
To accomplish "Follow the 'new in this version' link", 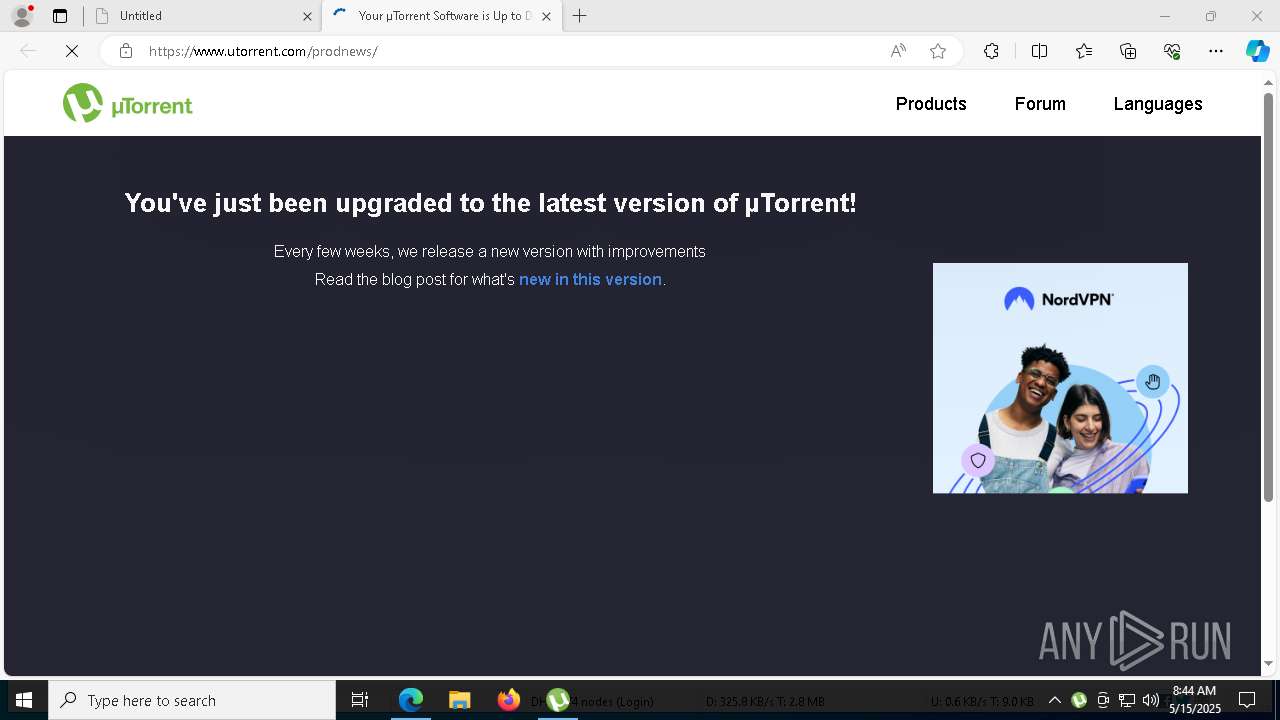I will 590,279.
